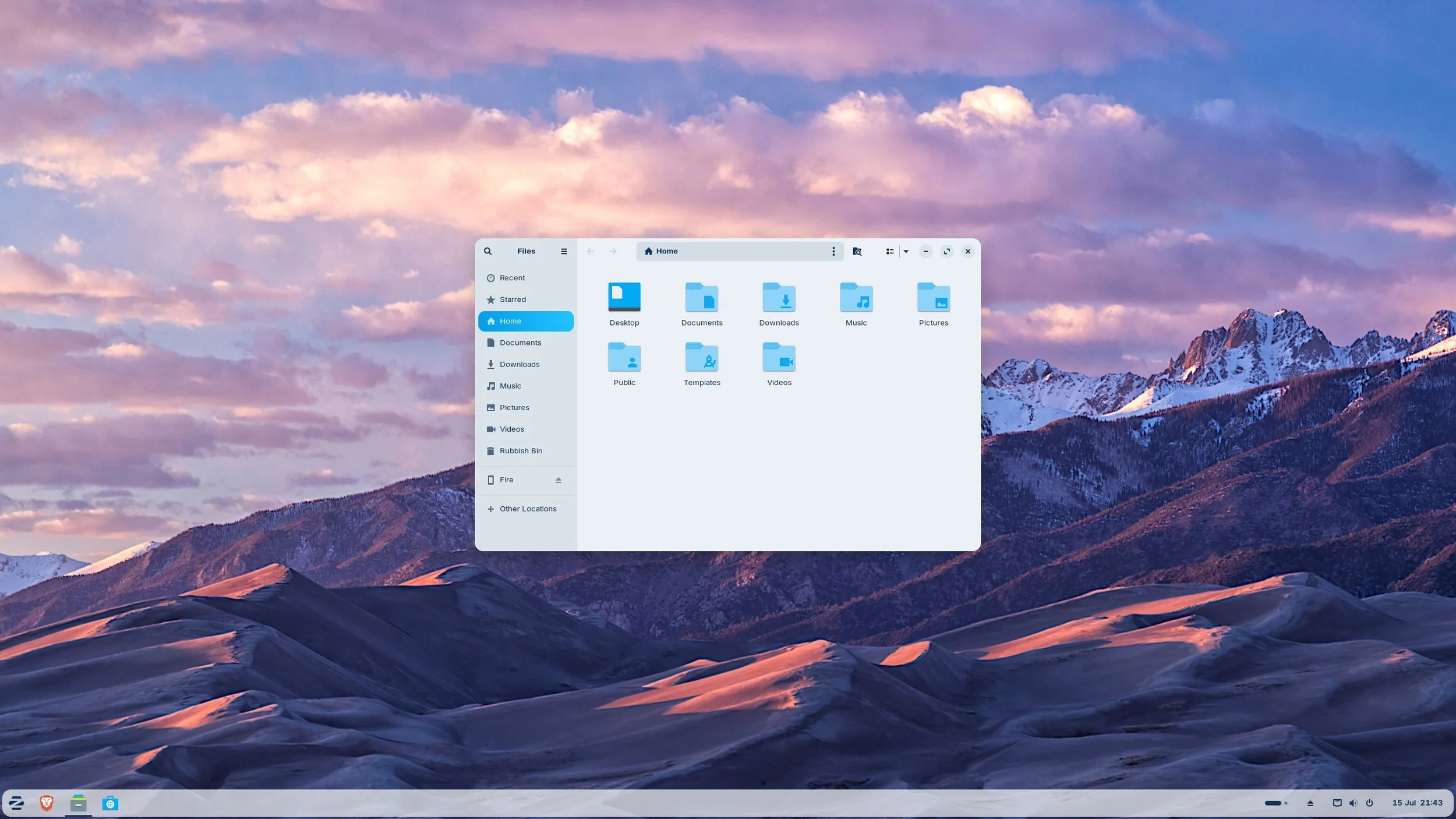Launch Brave browser from taskbar
1456x819 pixels.
tap(47, 804)
